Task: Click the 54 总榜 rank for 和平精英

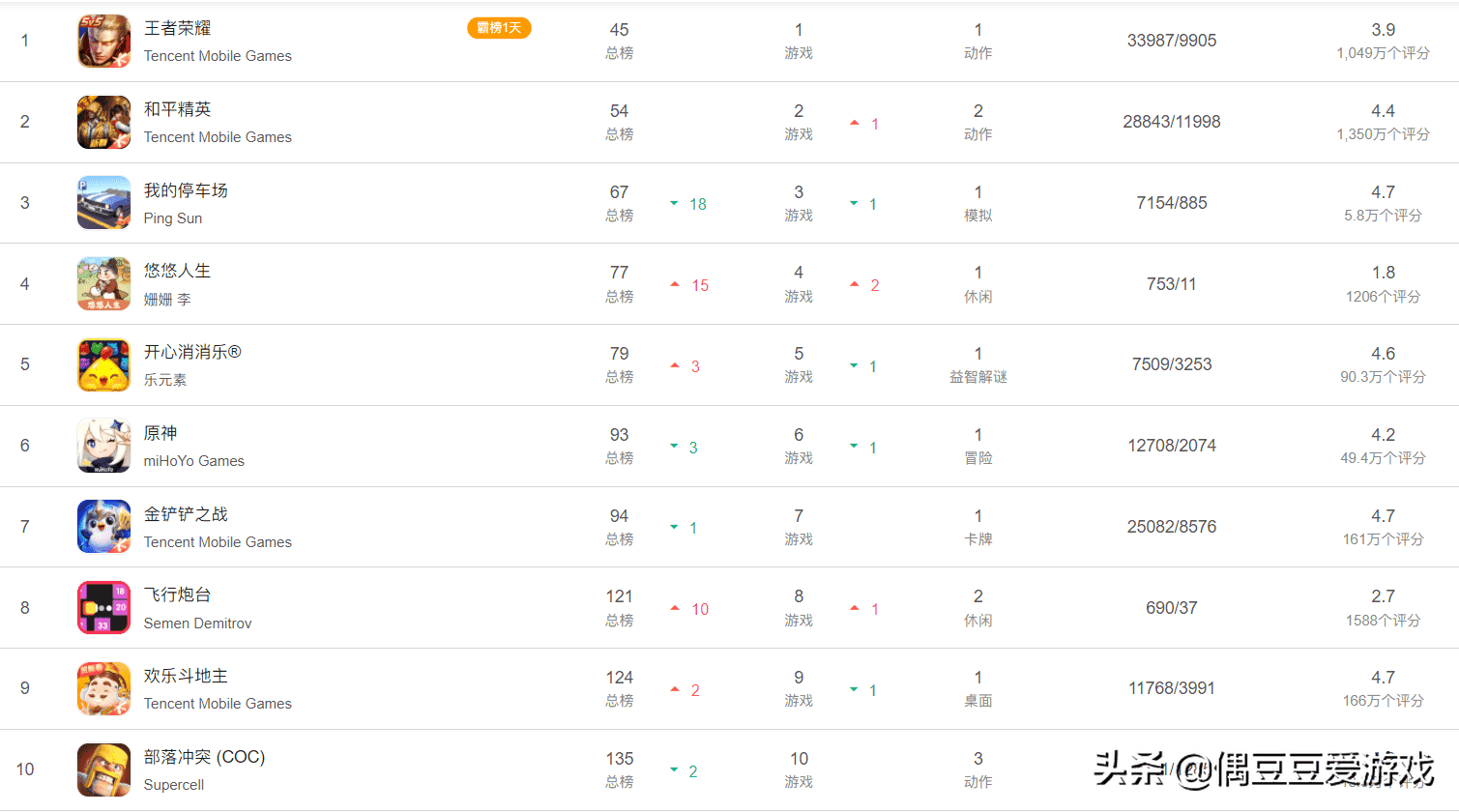Action: (x=620, y=122)
